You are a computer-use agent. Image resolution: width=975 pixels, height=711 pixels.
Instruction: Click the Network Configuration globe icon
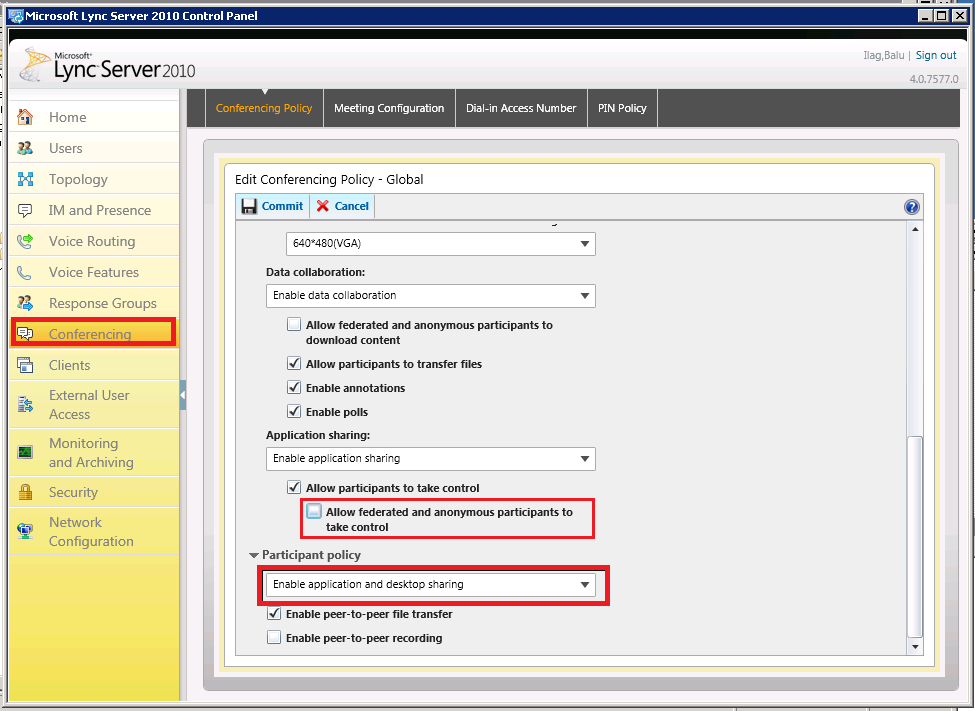(25, 531)
